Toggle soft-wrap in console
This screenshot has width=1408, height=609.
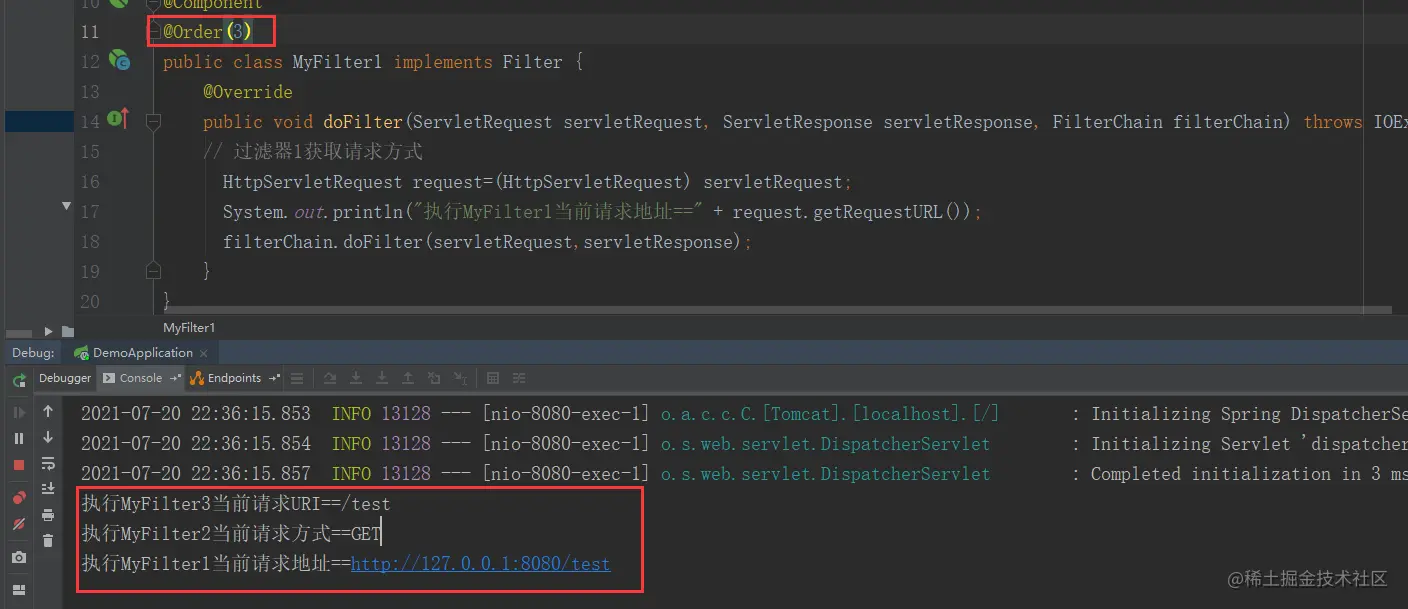click(48, 464)
